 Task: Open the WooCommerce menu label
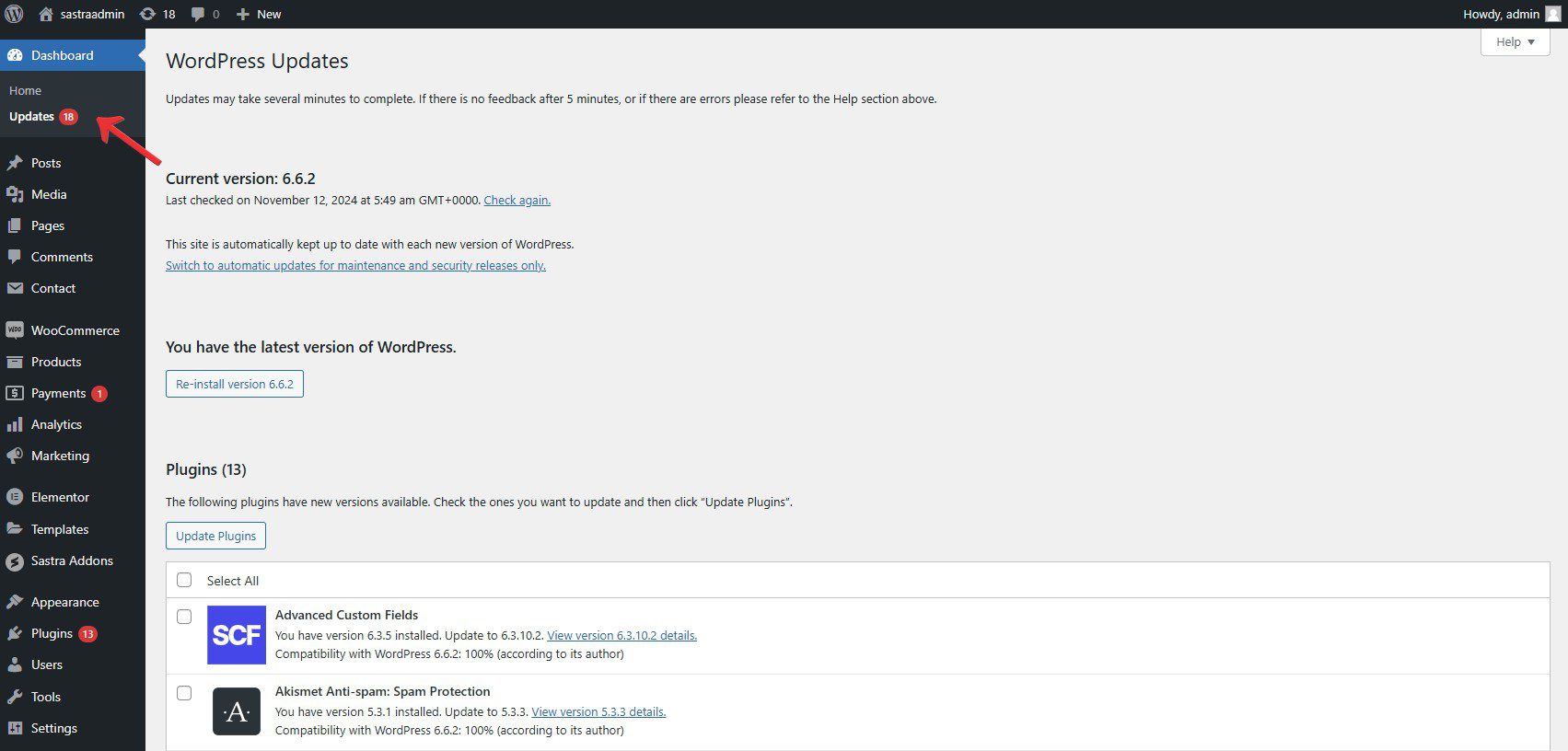(x=75, y=330)
